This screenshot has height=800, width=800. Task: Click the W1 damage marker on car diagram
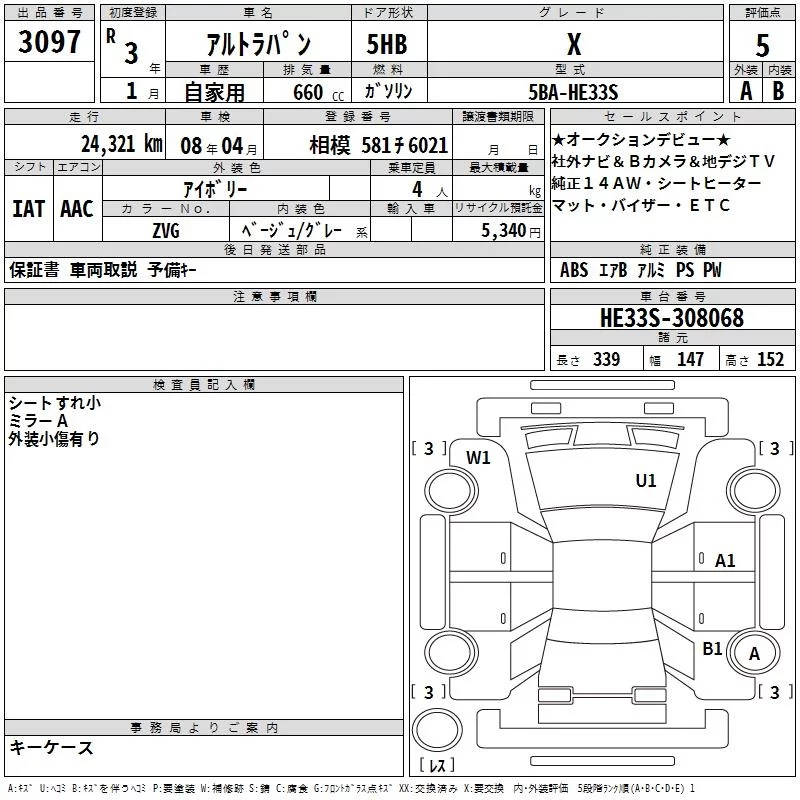coord(479,458)
